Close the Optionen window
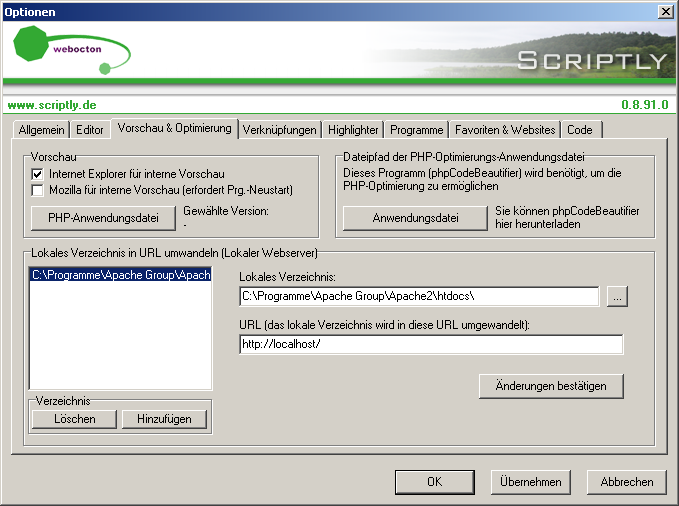 665,12
